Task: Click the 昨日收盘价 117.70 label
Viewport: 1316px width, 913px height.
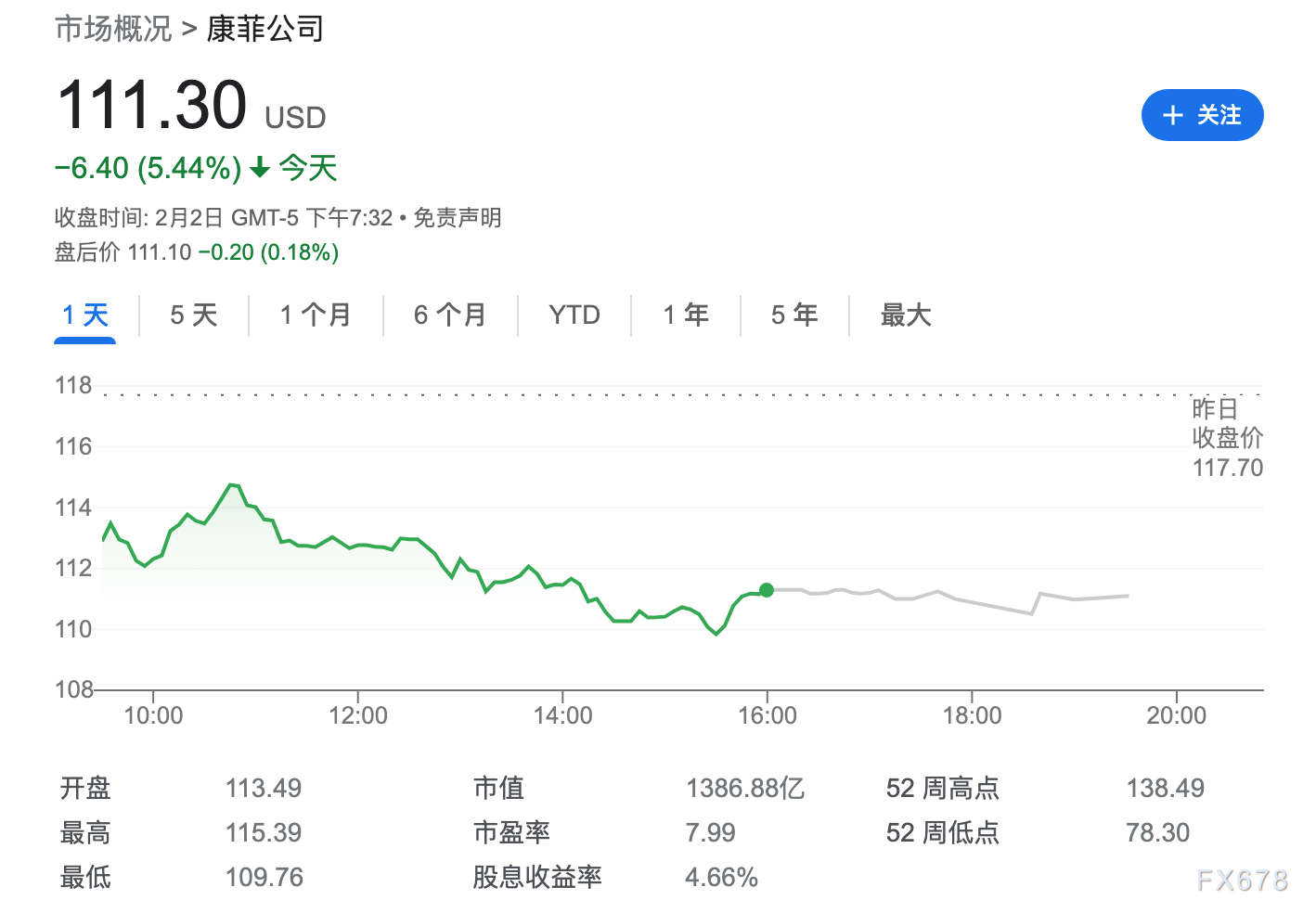Action: (1227, 438)
